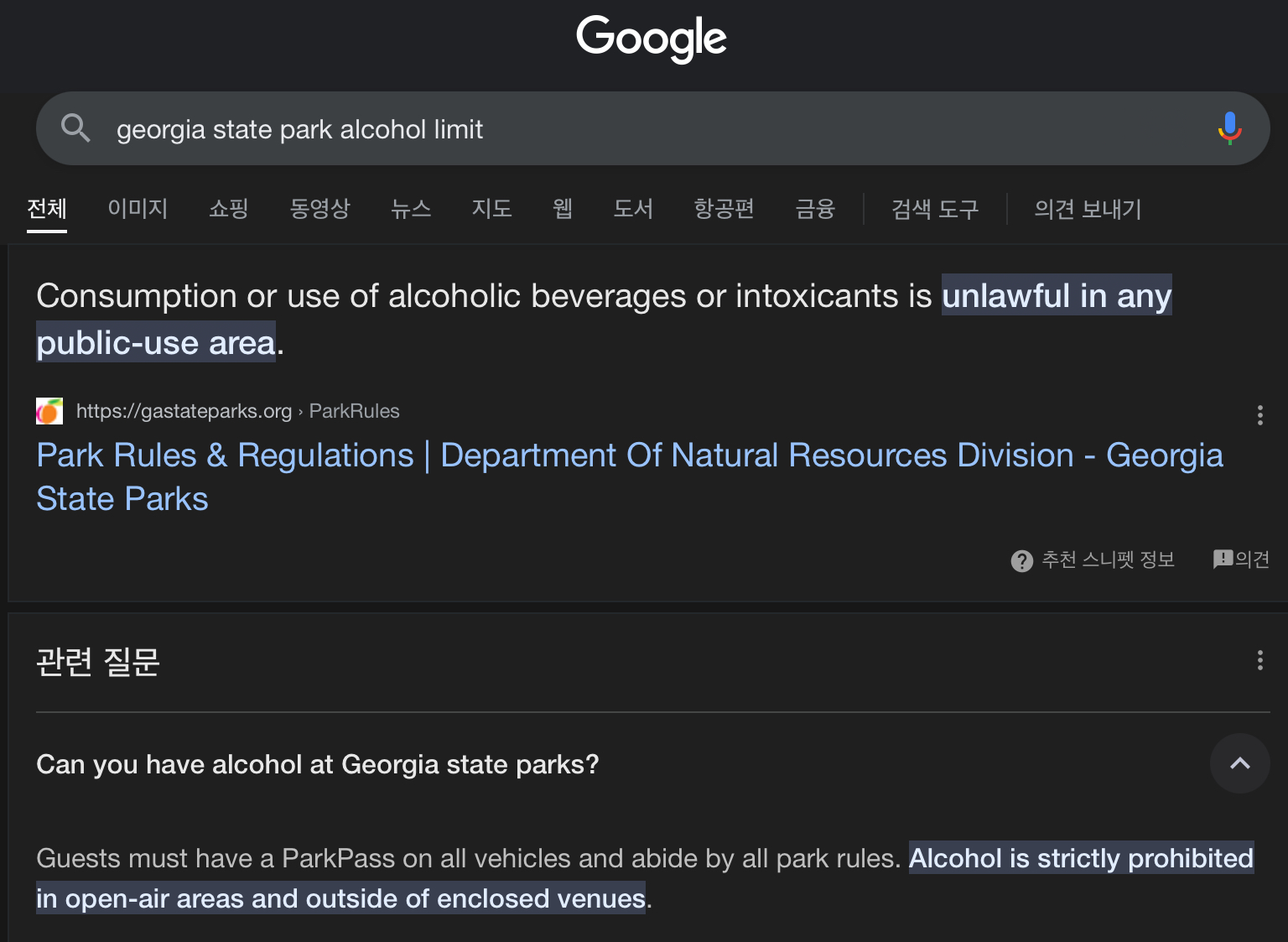The image size is (1288, 942).
Task: Switch to the 뉴스 tab
Action: click(x=411, y=209)
